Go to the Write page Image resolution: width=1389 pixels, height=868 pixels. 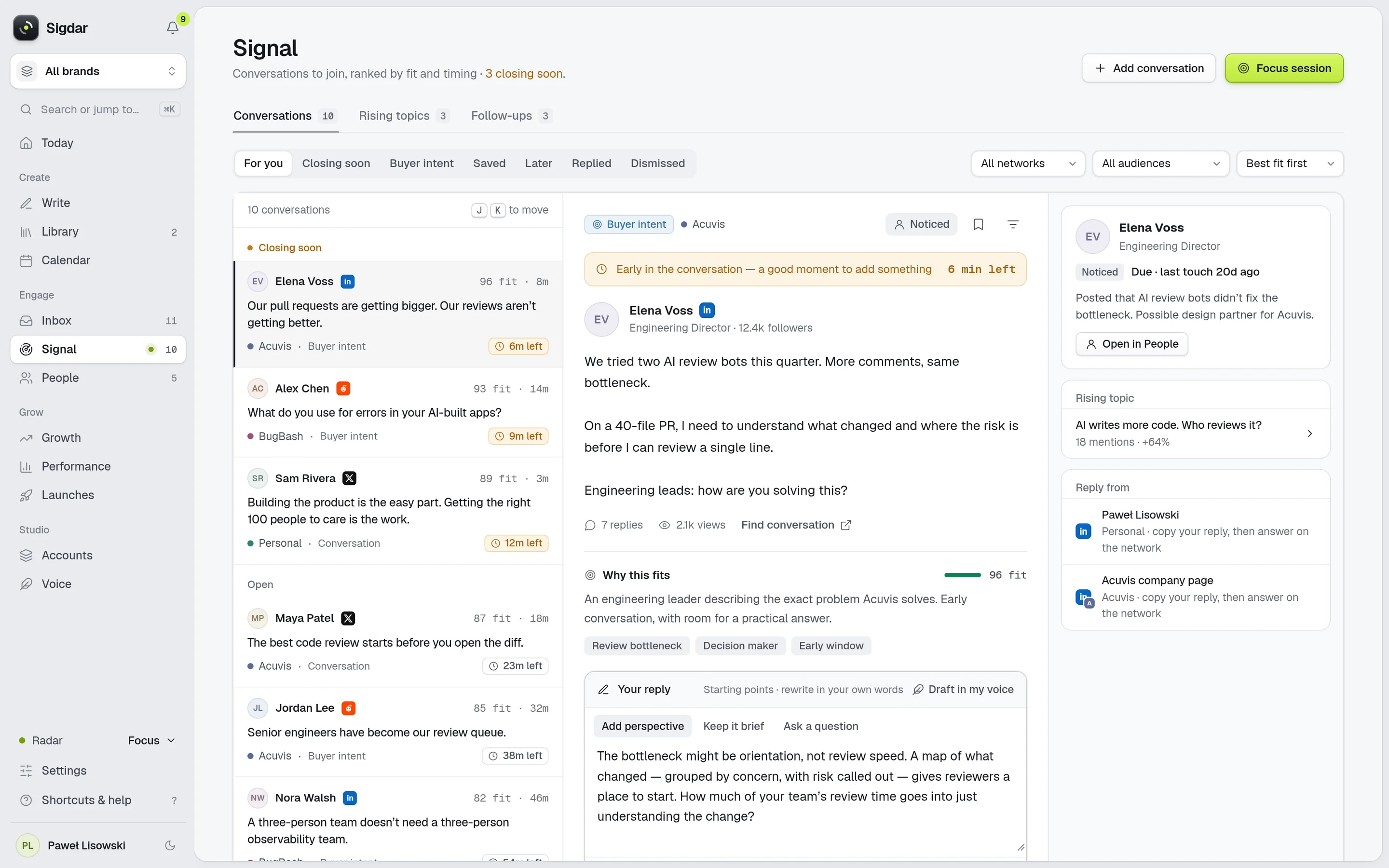(x=97, y=203)
